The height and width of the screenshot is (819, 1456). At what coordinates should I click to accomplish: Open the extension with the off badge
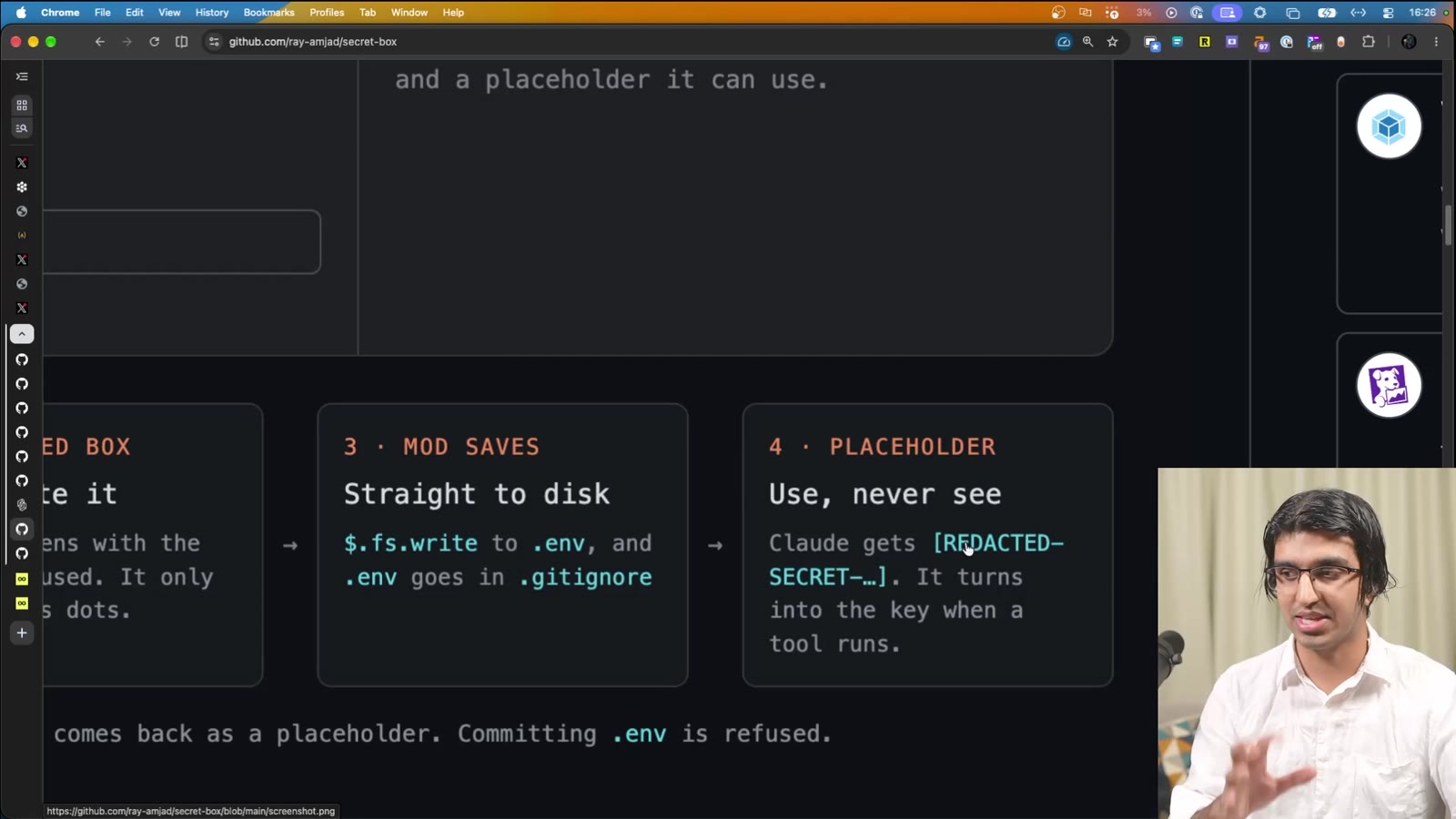pyautogui.click(x=1315, y=43)
